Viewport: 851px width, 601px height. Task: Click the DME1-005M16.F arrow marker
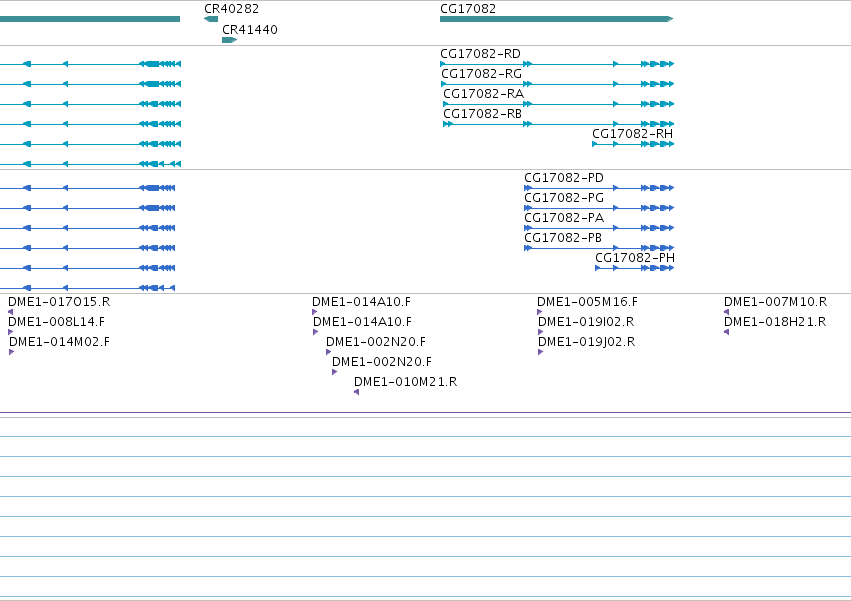point(539,312)
